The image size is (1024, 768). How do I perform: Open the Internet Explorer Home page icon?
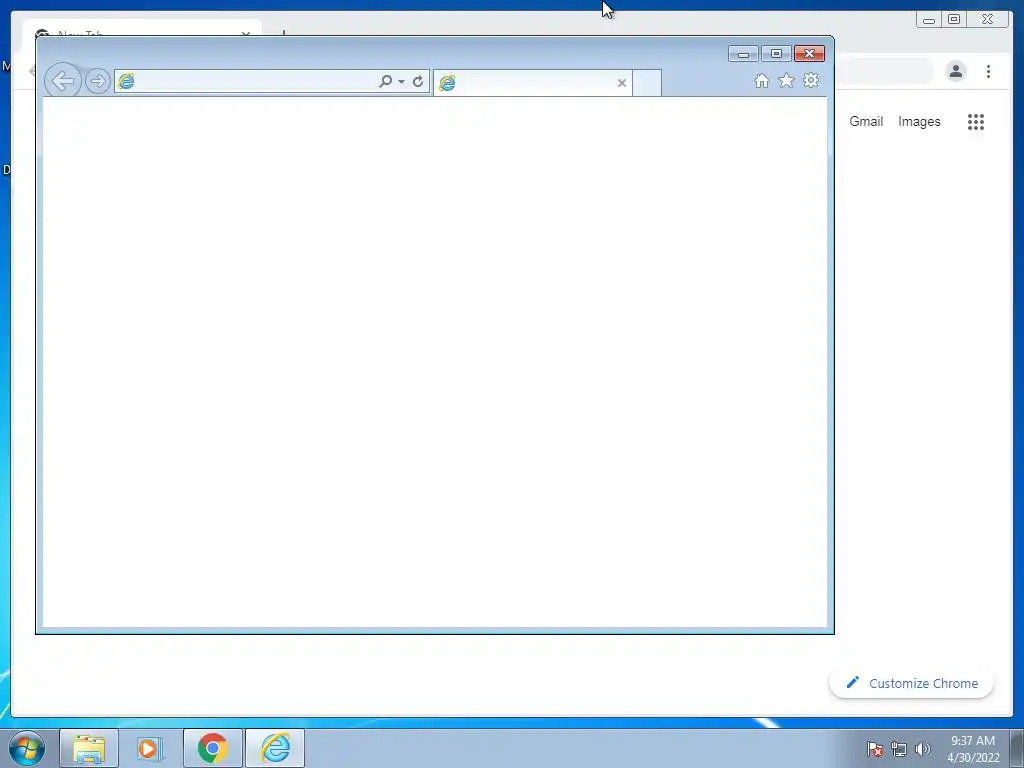[x=761, y=81]
